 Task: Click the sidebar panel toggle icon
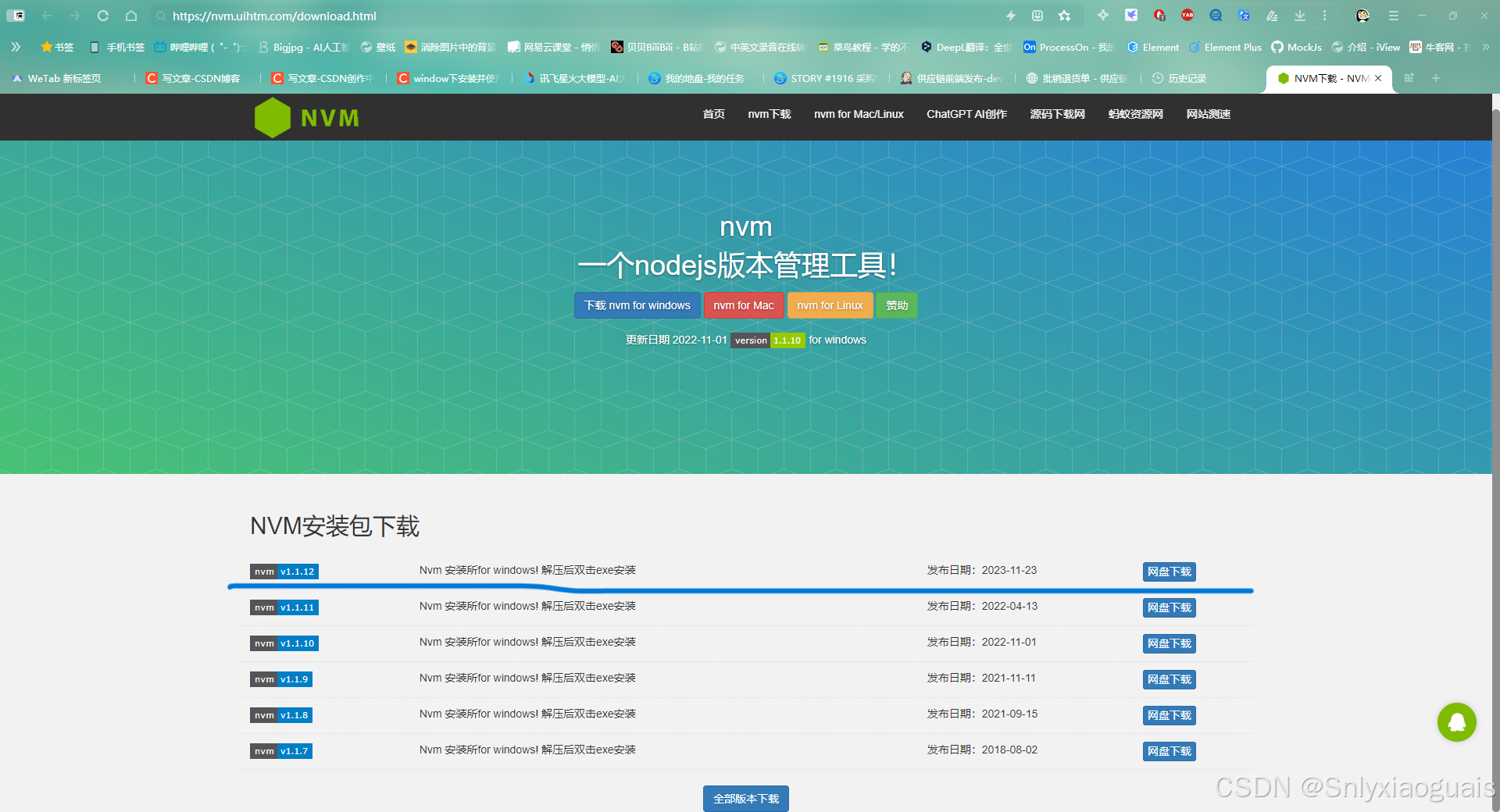[16, 16]
